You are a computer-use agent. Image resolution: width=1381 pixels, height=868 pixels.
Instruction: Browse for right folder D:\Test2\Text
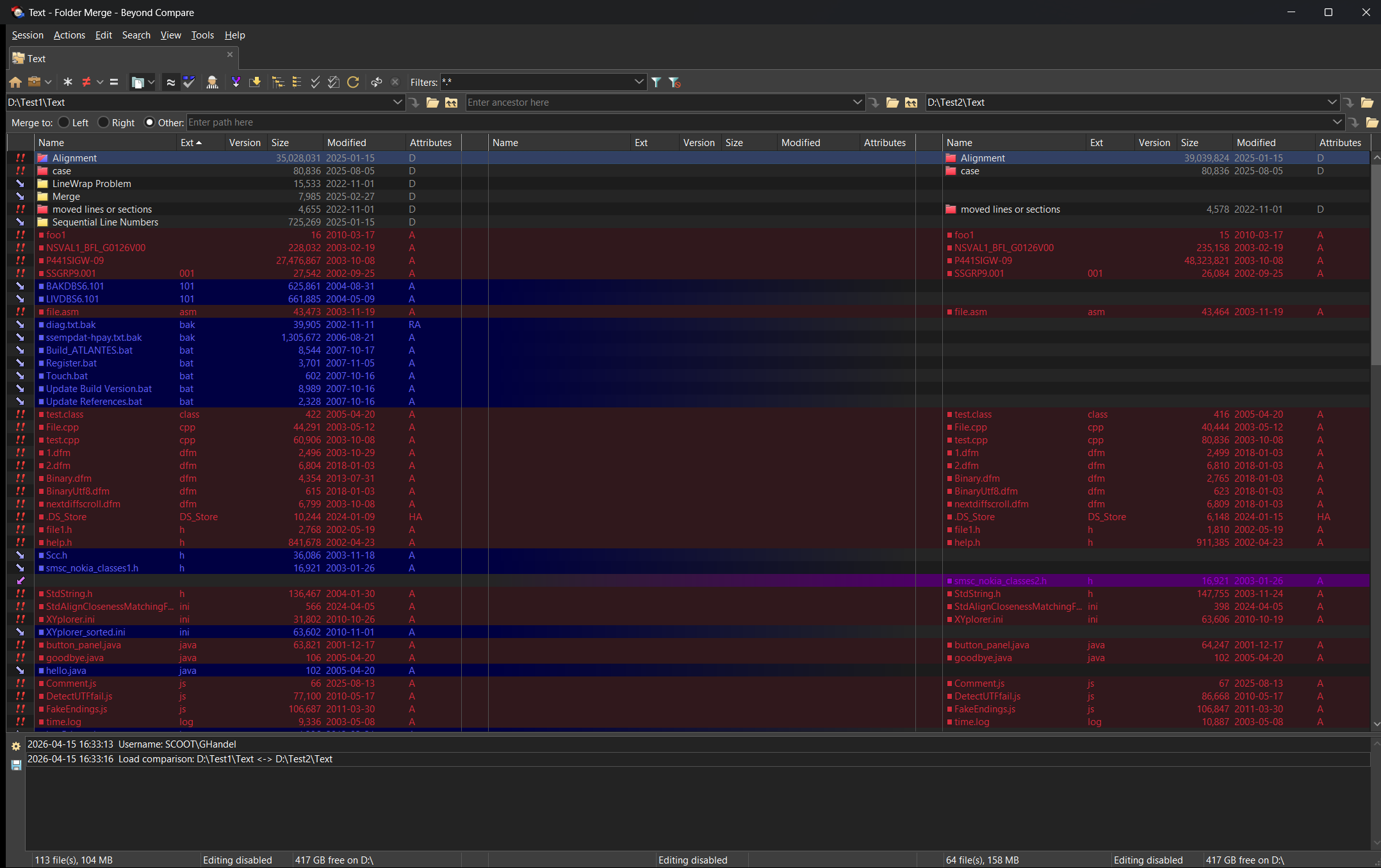point(1367,102)
